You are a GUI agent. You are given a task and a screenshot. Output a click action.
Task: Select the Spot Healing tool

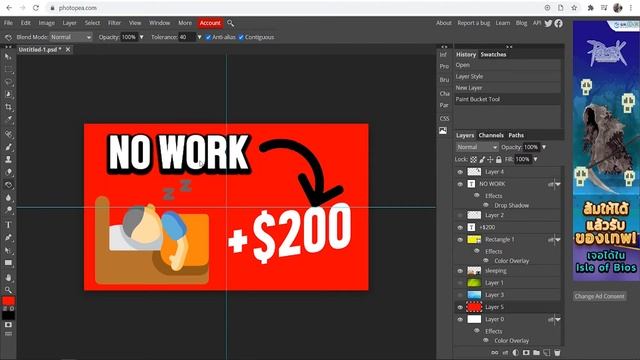(8, 134)
